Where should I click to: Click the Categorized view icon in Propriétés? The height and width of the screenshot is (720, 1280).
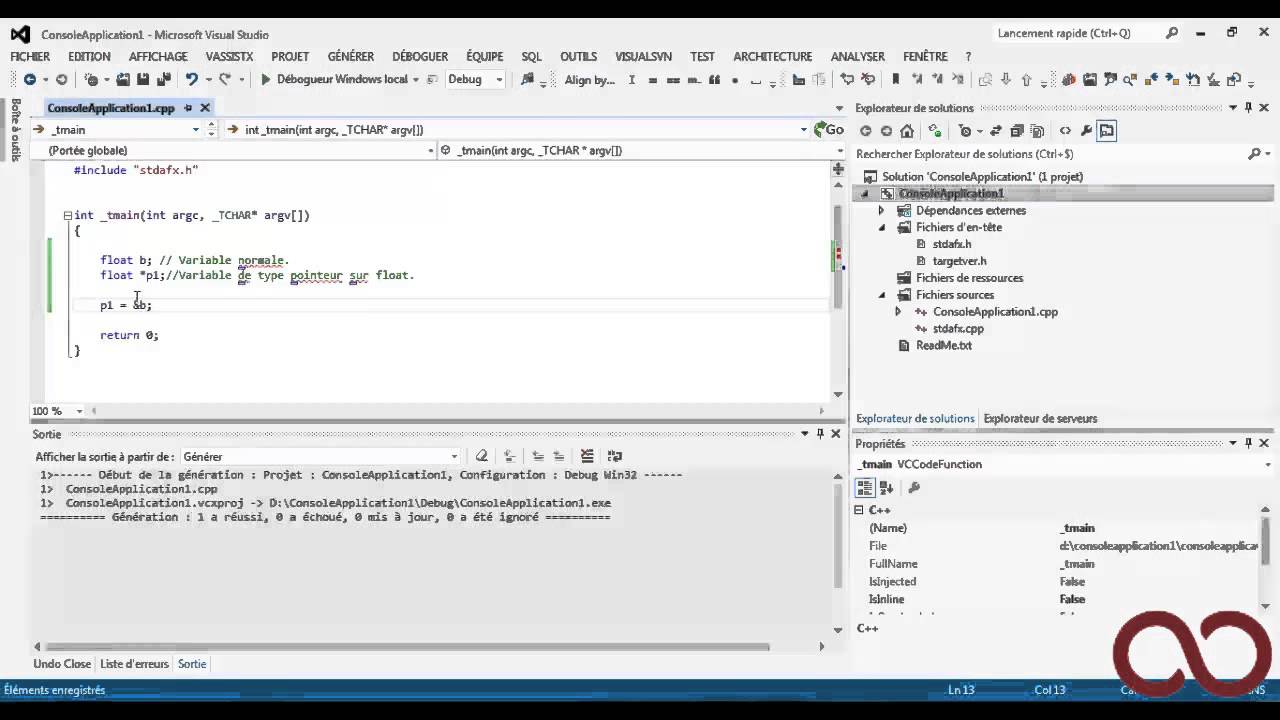pos(865,488)
